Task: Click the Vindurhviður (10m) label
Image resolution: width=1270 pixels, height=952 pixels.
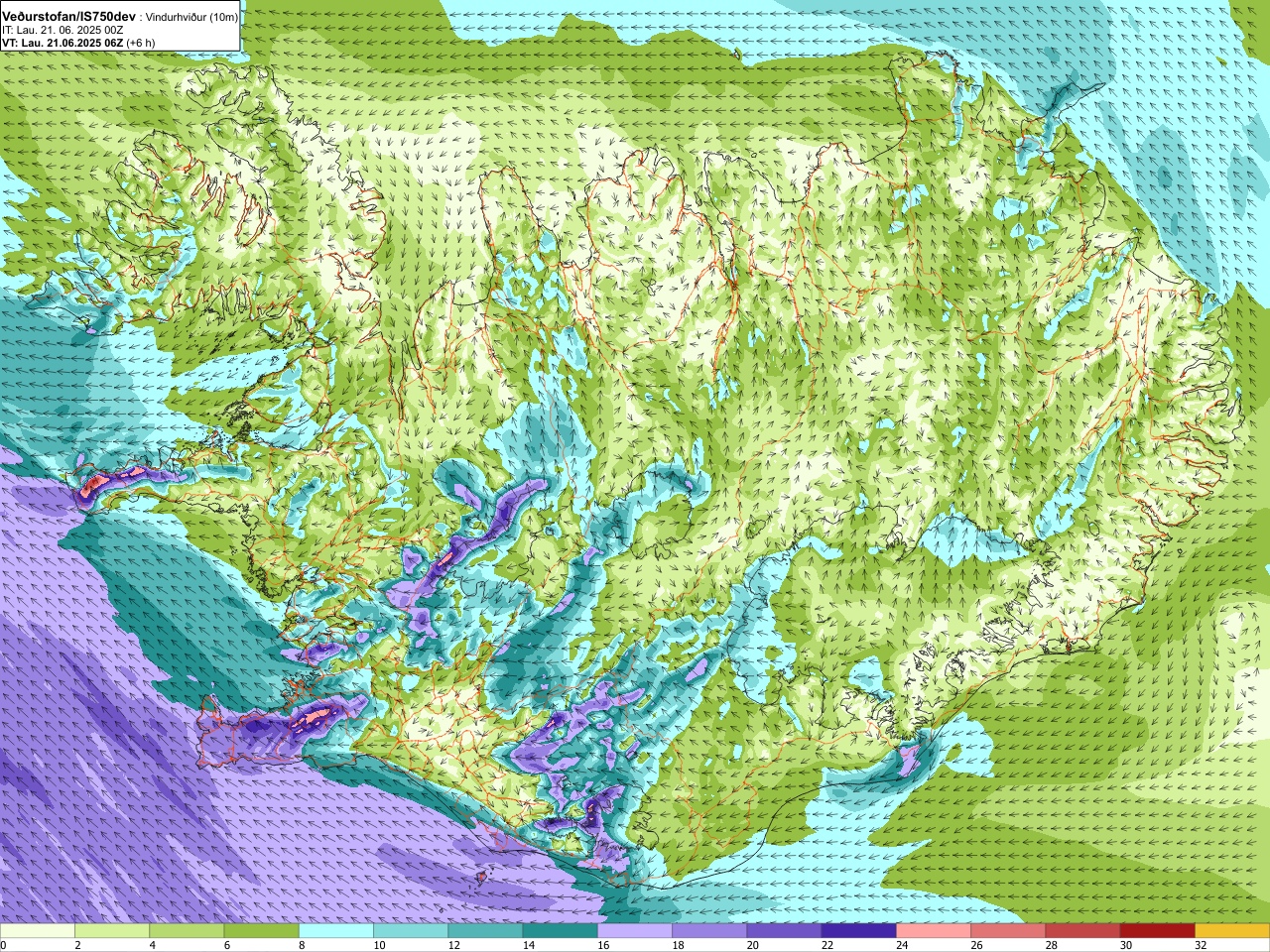Action: tap(191, 17)
